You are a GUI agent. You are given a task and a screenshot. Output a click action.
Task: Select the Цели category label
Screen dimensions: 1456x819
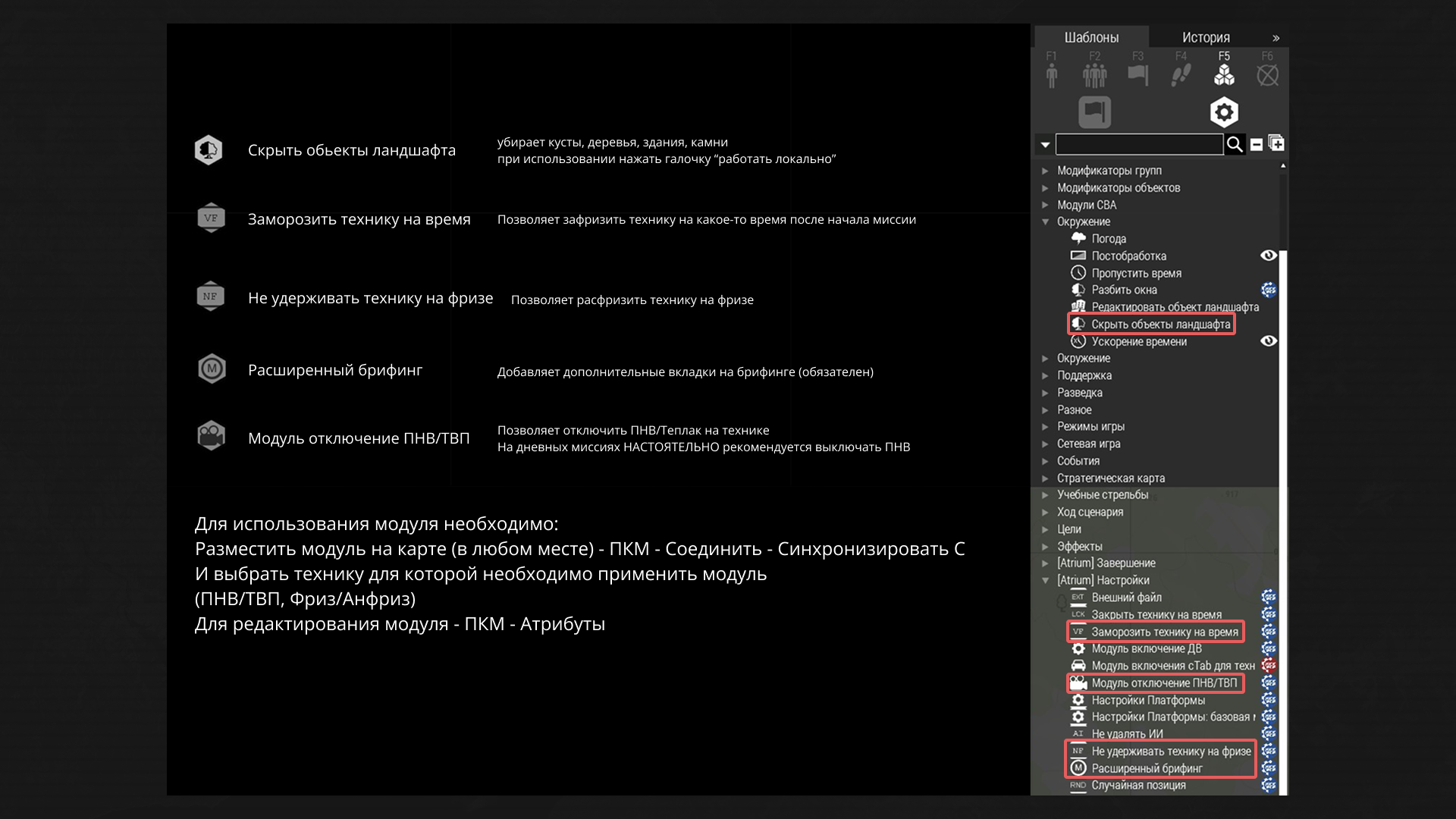pos(1069,529)
